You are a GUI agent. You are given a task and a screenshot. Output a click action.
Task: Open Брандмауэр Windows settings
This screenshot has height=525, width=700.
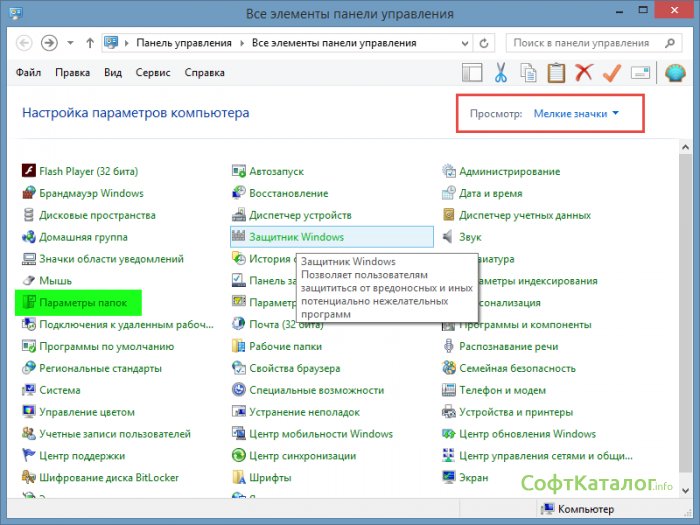coord(91,193)
